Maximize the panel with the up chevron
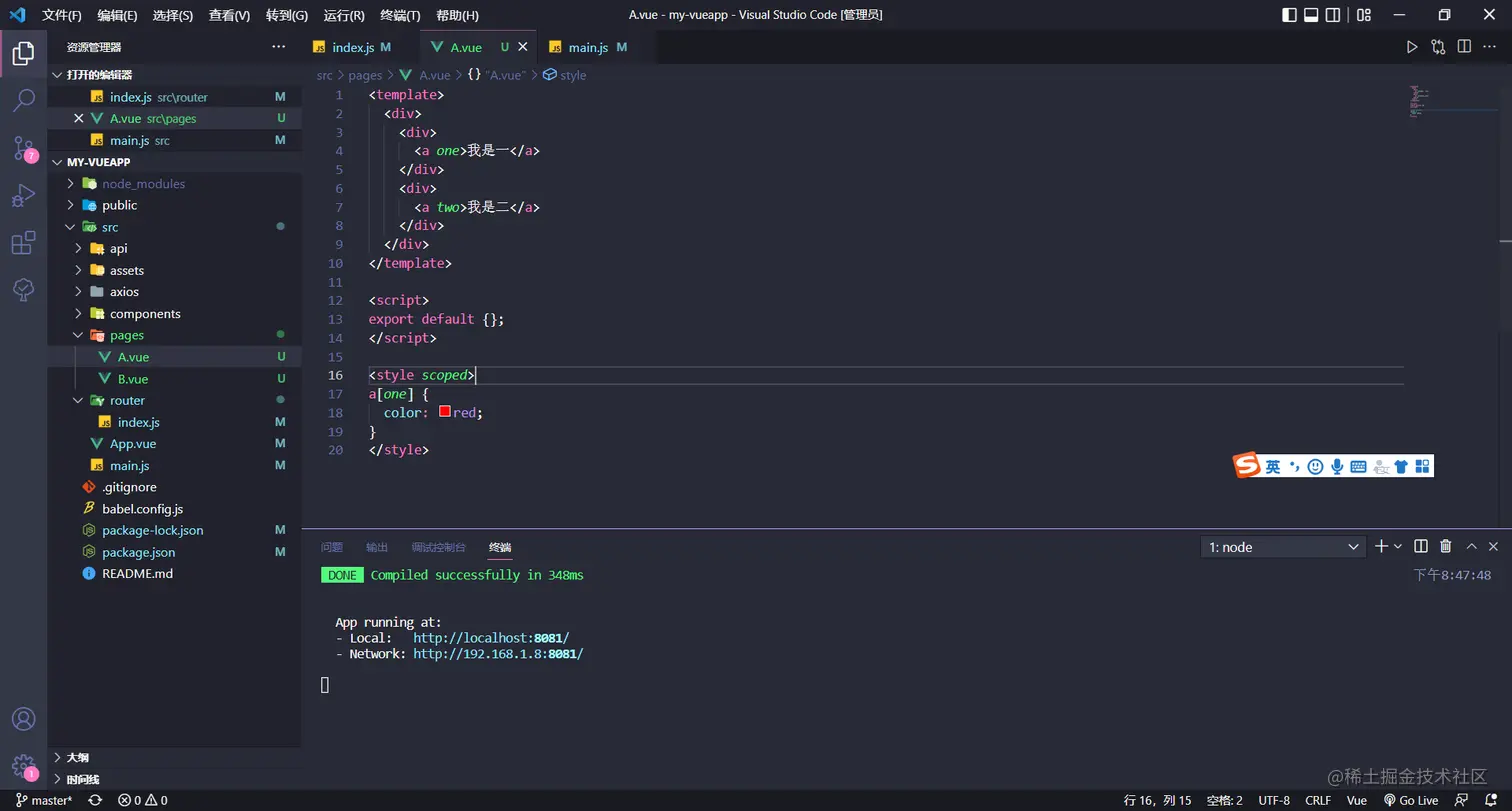The height and width of the screenshot is (811, 1512). (1471, 546)
